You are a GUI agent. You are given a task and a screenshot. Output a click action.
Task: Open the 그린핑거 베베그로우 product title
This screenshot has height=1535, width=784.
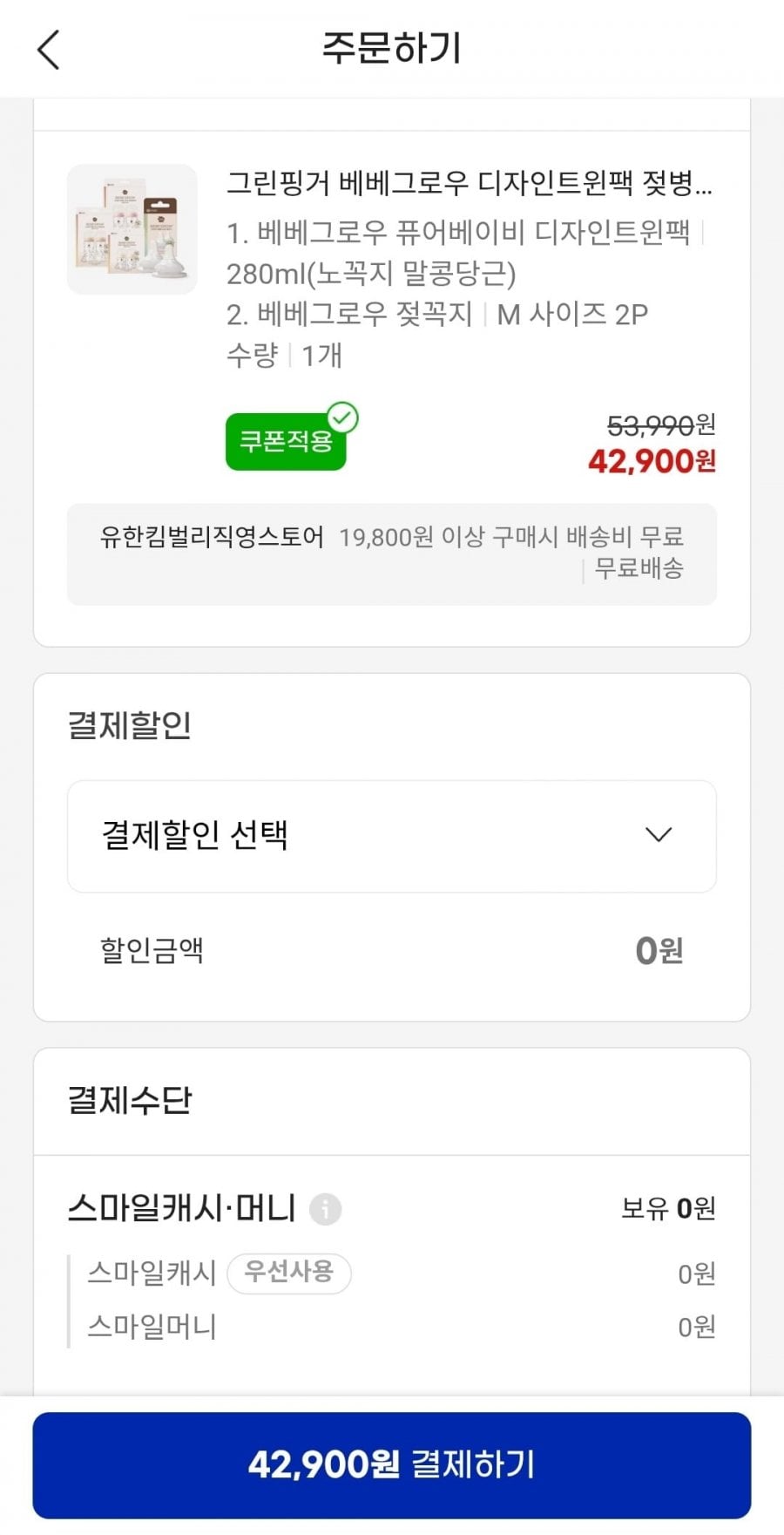click(x=469, y=184)
